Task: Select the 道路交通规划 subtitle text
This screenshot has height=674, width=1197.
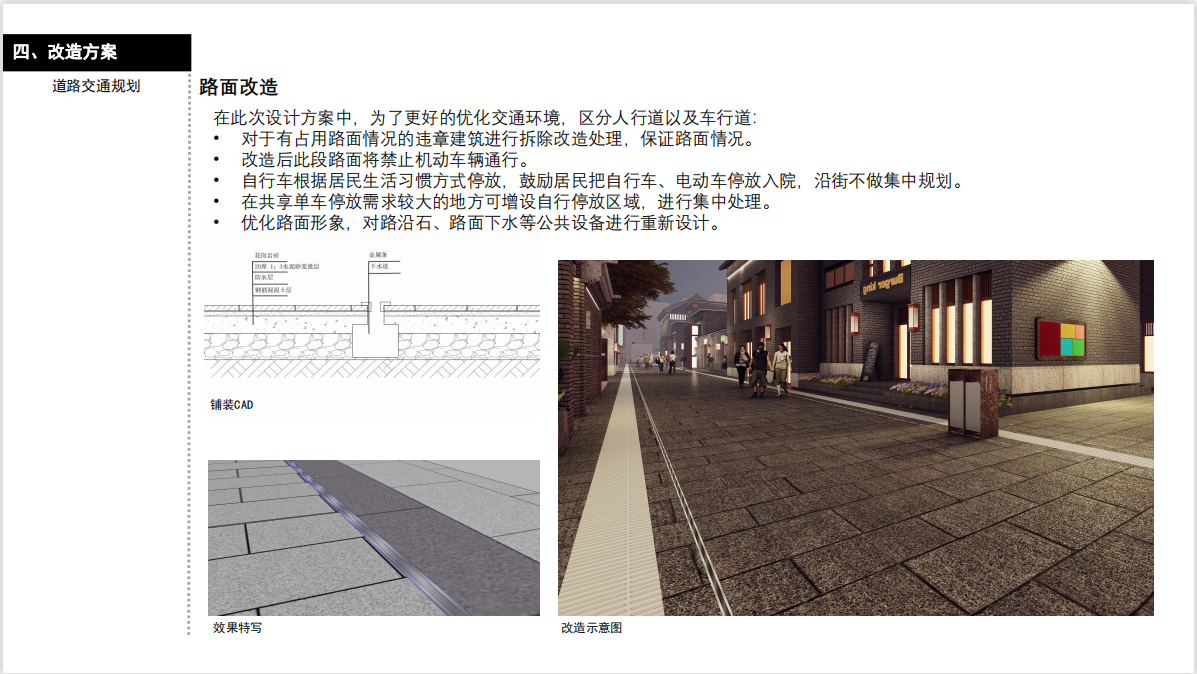Action: (96, 86)
